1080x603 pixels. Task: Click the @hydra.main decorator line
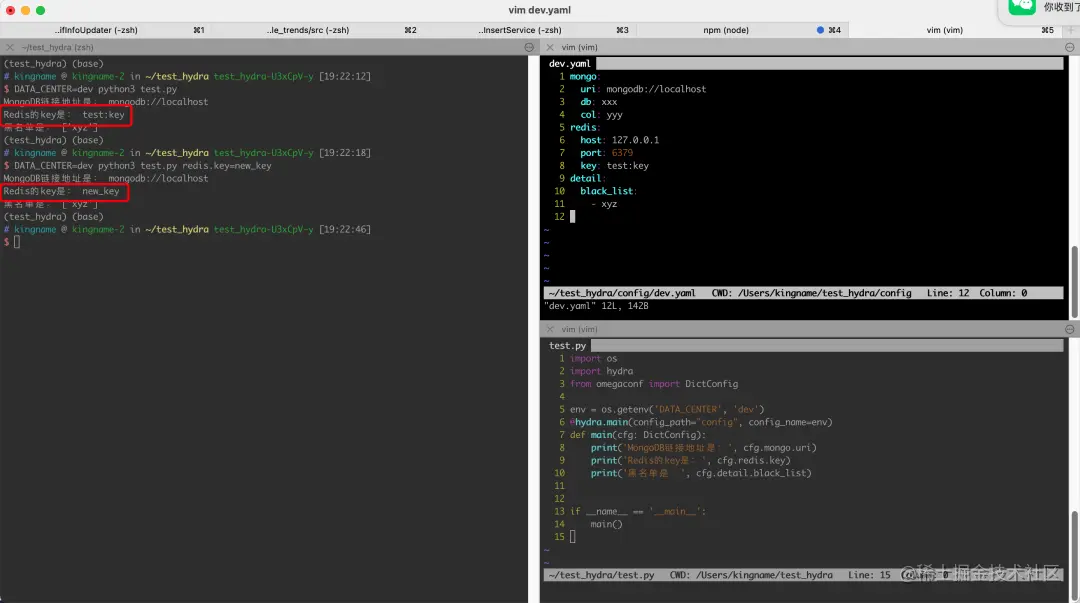[x=700, y=422]
